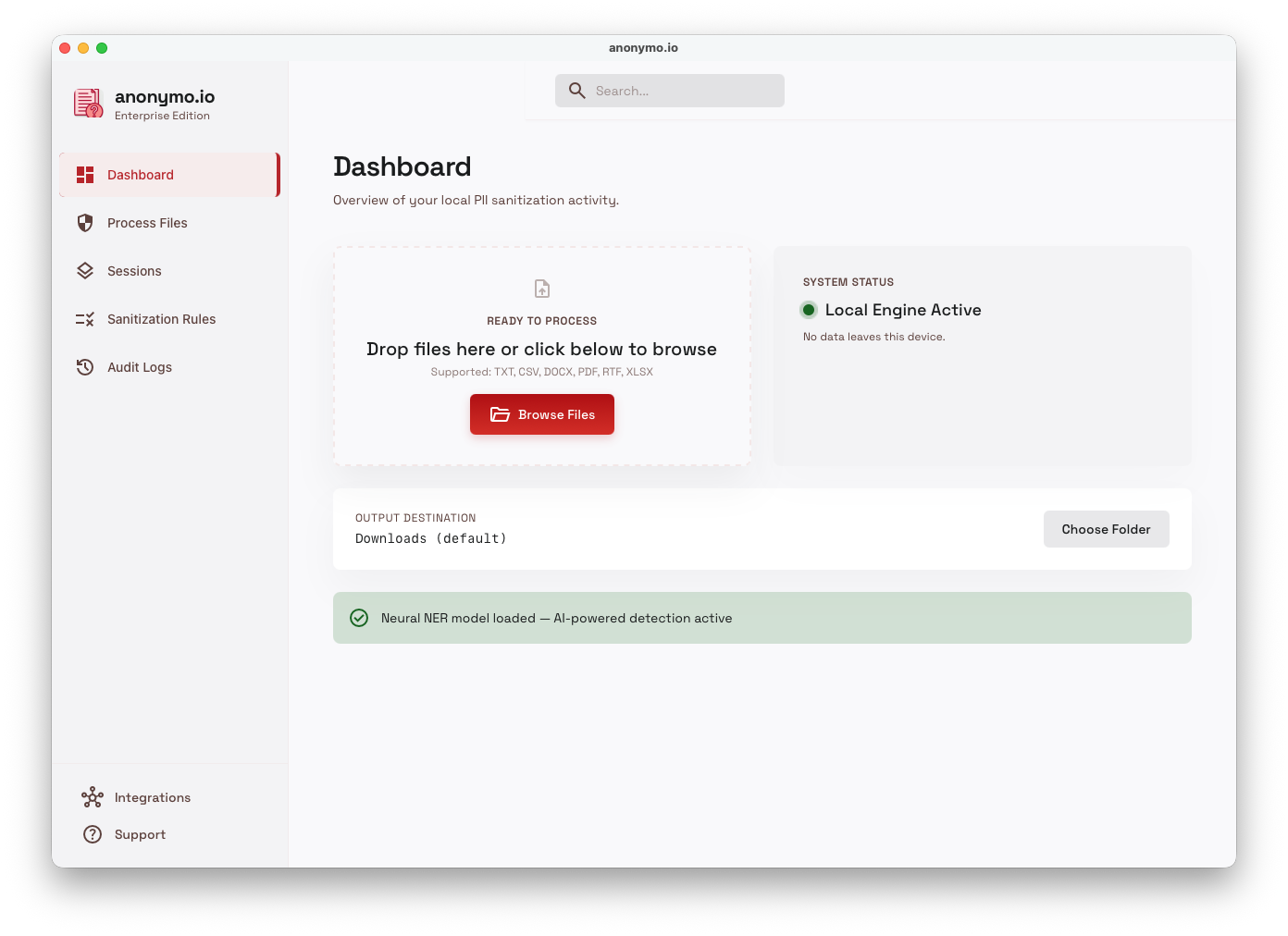The width and height of the screenshot is (1288, 936).
Task: Open Process Files in the sidebar
Action: click(x=169, y=223)
